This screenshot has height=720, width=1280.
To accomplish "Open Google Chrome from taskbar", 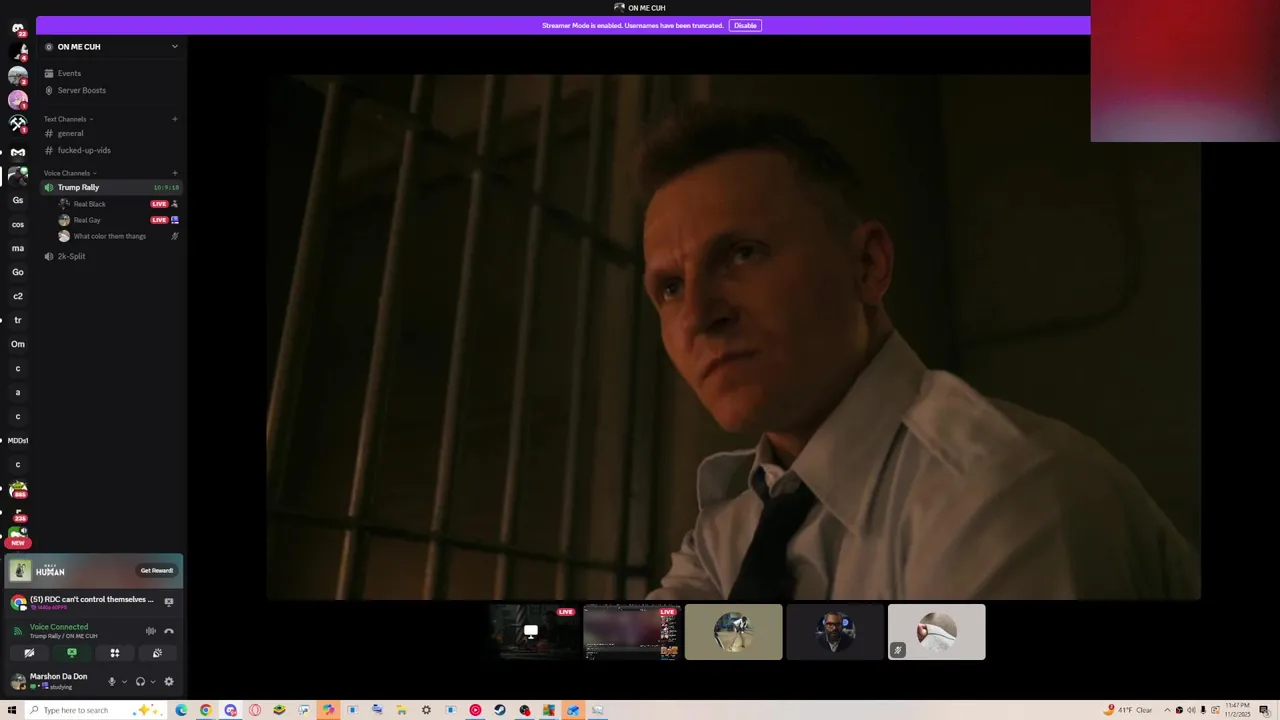I will 206,710.
